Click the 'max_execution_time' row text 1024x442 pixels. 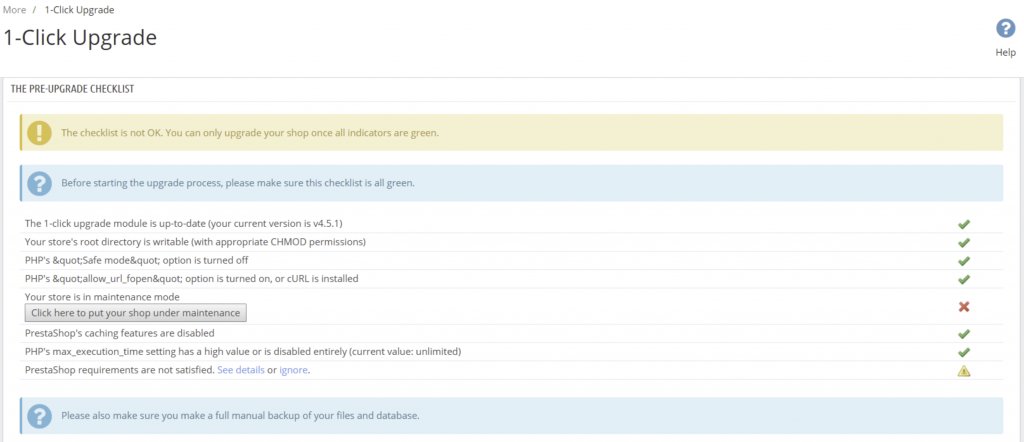[x=243, y=352]
